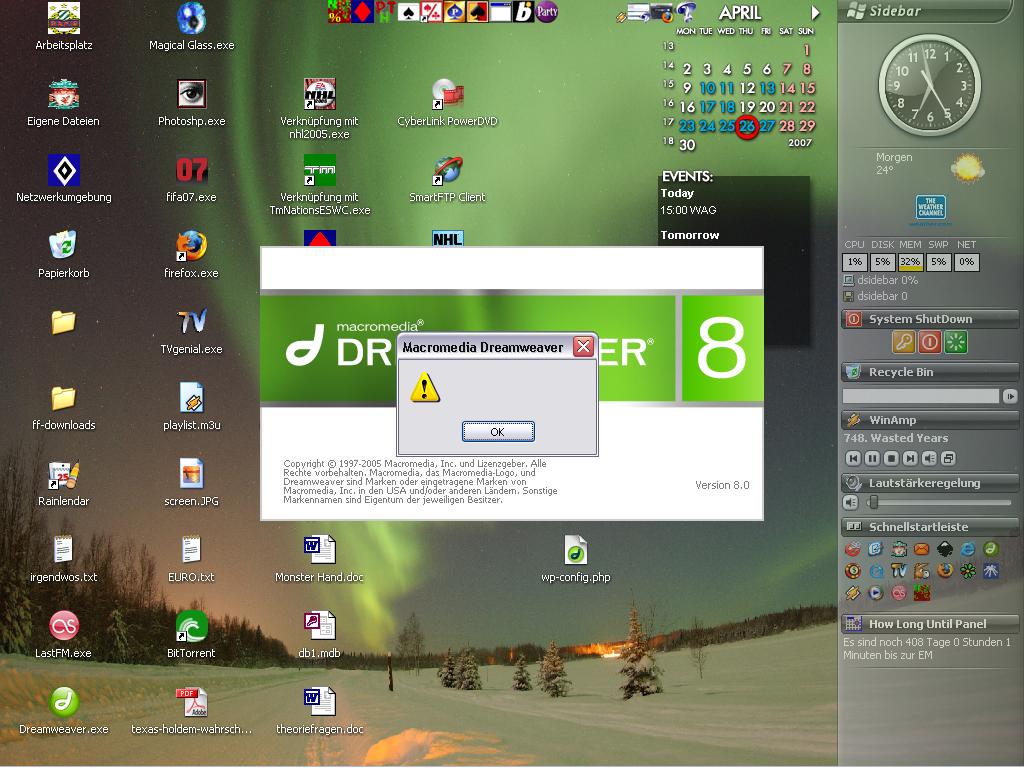Launch Firefox from the Schnellstartleiste icons
This screenshot has width=1024, height=768.
(x=945, y=571)
